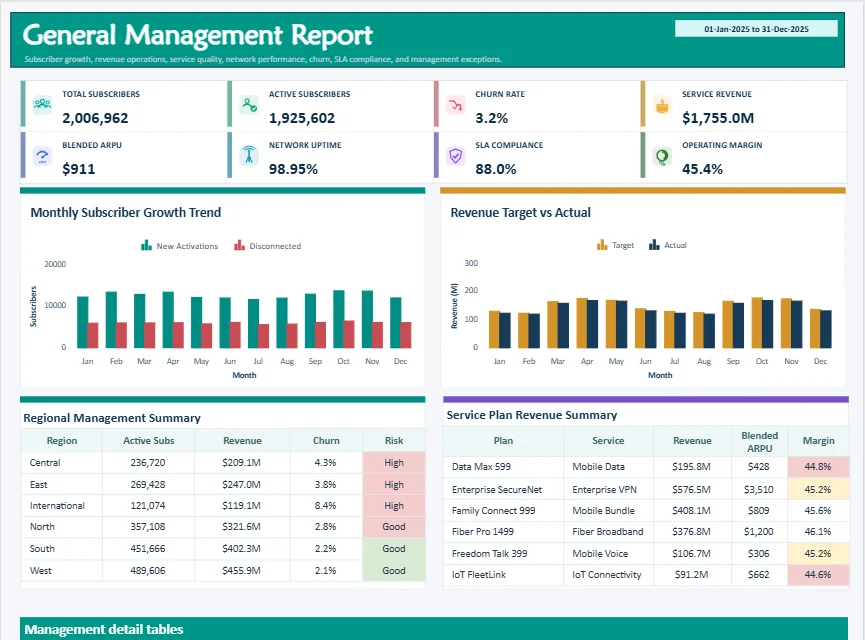This screenshot has width=865, height=640.
Task: Click the Disconnected legend icon
Action: pos(239,245)
